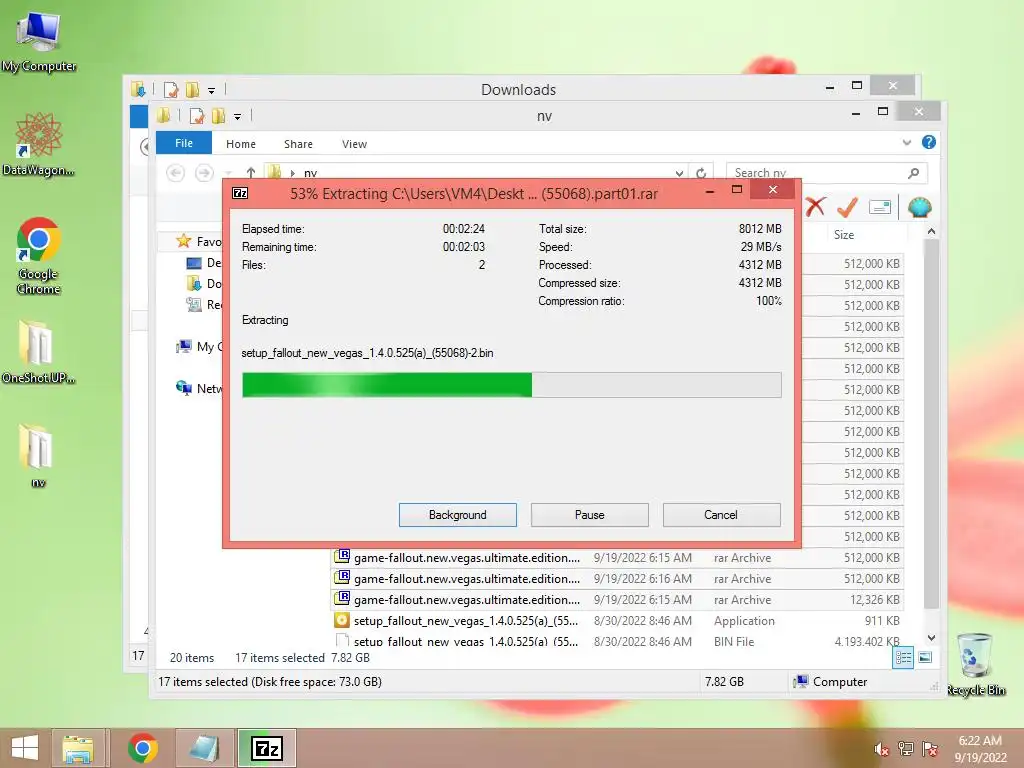This screenshot has height=768, width=1024.
Task: Click the rar icon of the 9/19/2022 6:16 AM file
Action: [x=342, y=577]
